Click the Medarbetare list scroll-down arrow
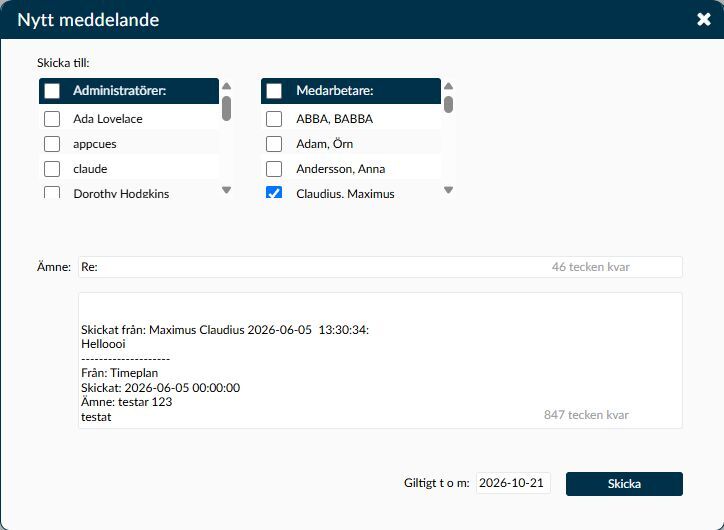Viewport: 724px width, 530px height. 448,190
